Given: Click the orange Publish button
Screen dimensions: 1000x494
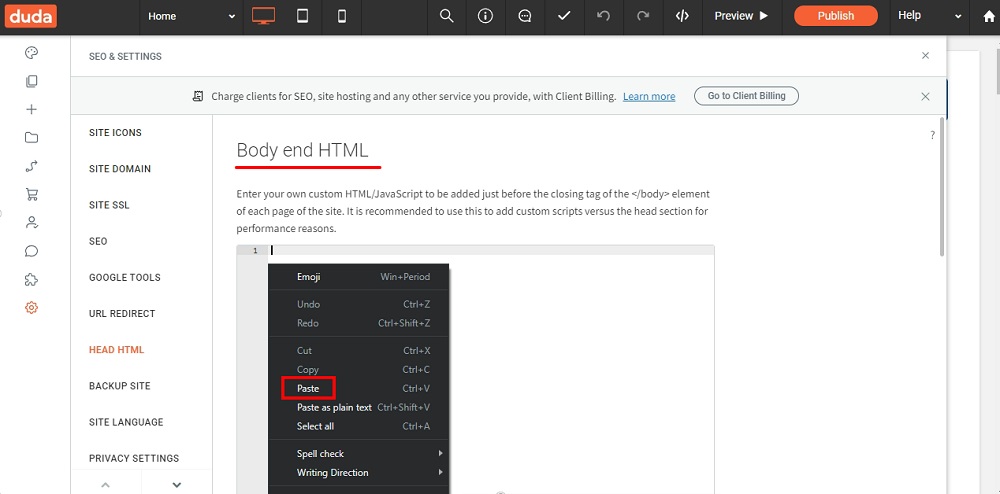Looking at the screenshot, I should [835, 16].
